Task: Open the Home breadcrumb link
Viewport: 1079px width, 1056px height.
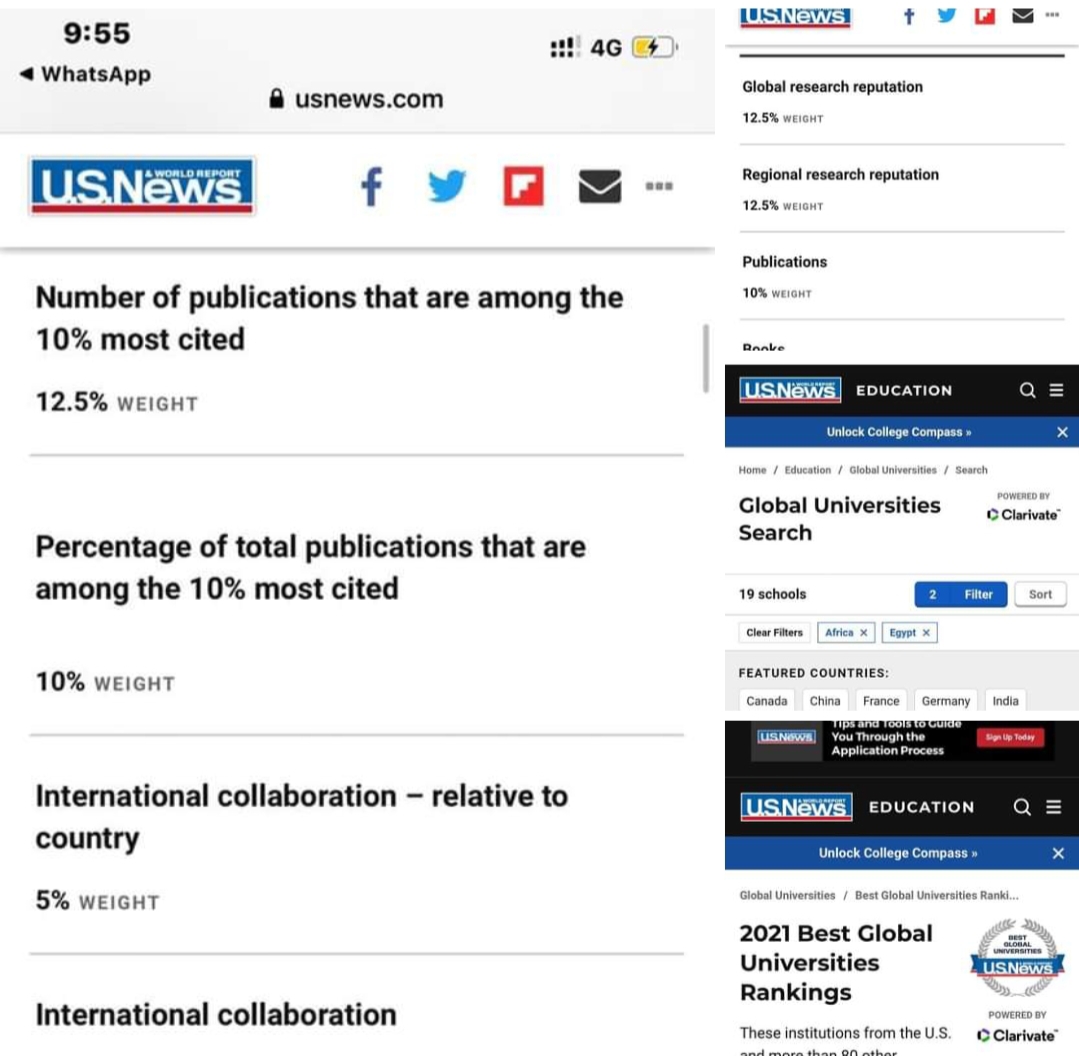Action: tap(752, 470)
